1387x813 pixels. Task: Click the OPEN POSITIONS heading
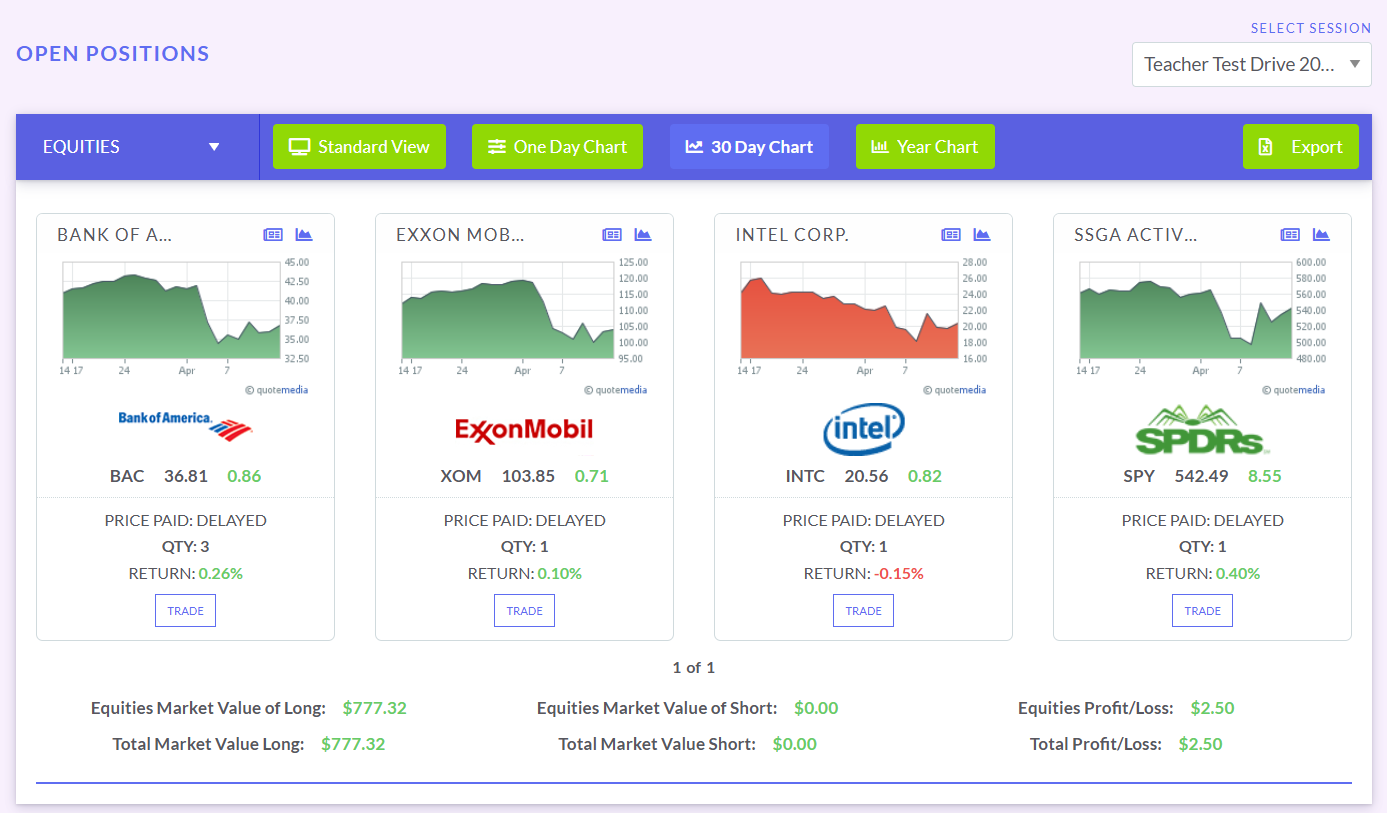[x=113, y=54]
